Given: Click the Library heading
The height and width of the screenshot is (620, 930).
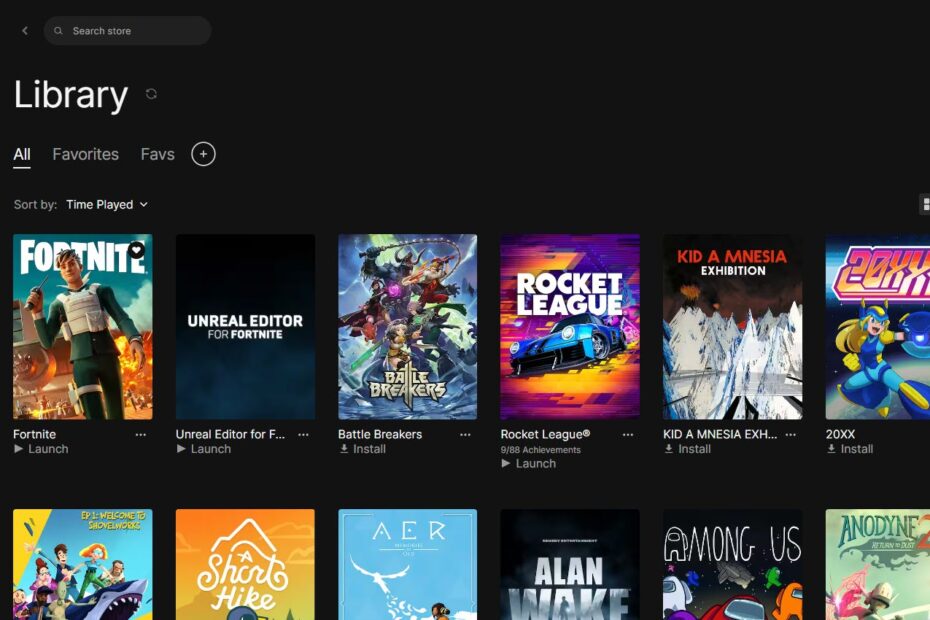Looking at the screenshot, I should pos(71,95).
